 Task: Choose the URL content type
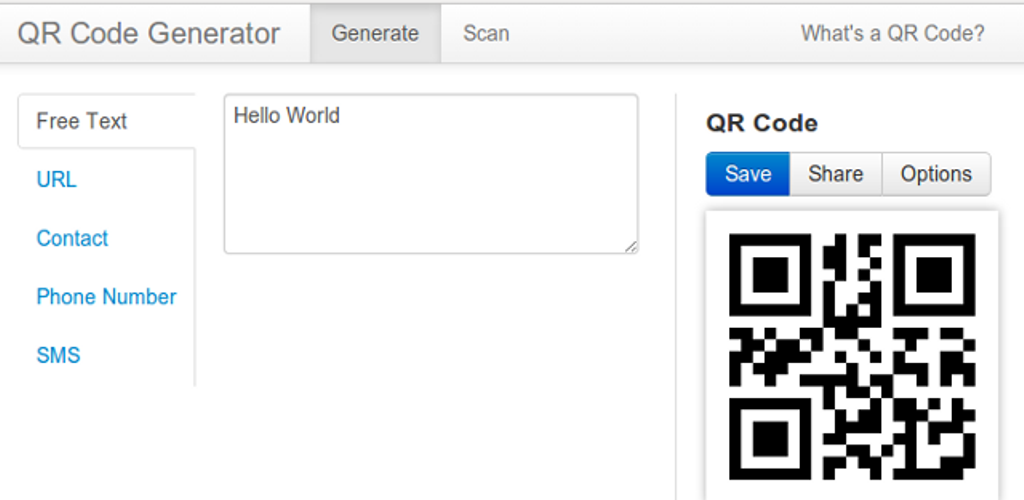[x=56, y=180]
